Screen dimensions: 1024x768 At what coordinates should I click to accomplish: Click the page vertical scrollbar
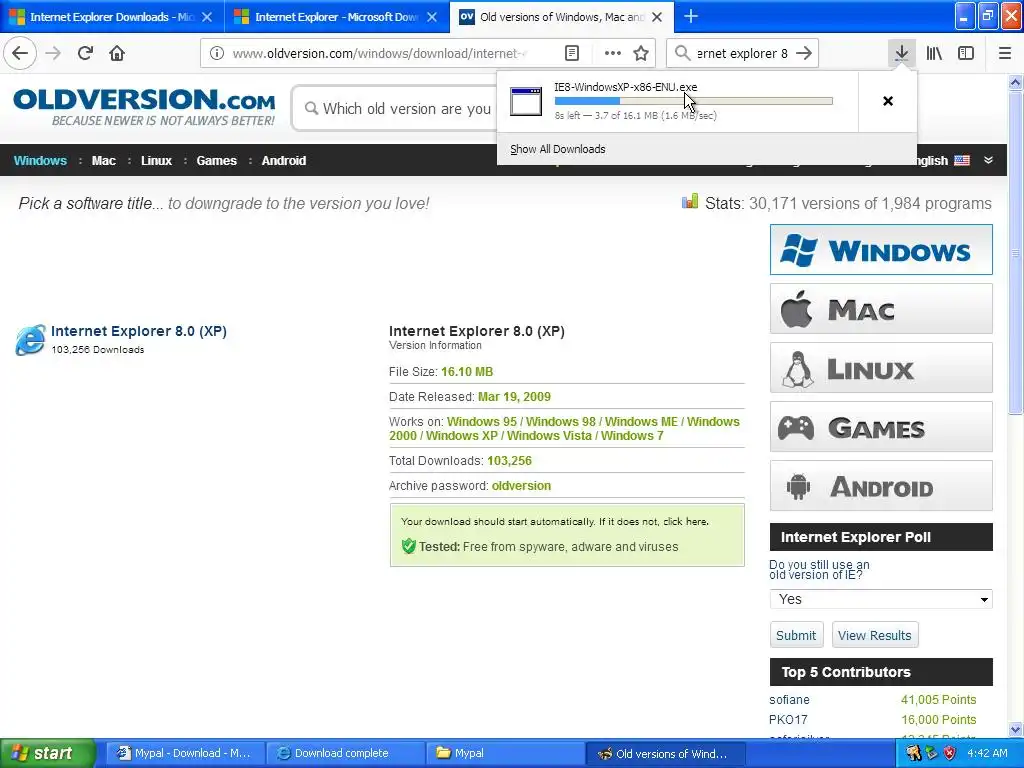pyautogui.click(x=1015, y=253)
